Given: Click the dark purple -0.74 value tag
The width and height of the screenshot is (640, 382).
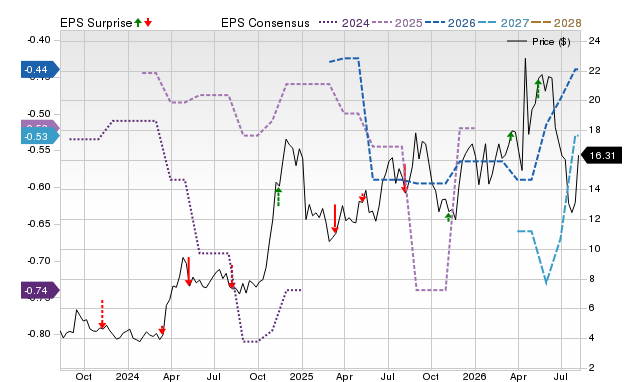Looking at the screenshot, I should click(40, 291).
